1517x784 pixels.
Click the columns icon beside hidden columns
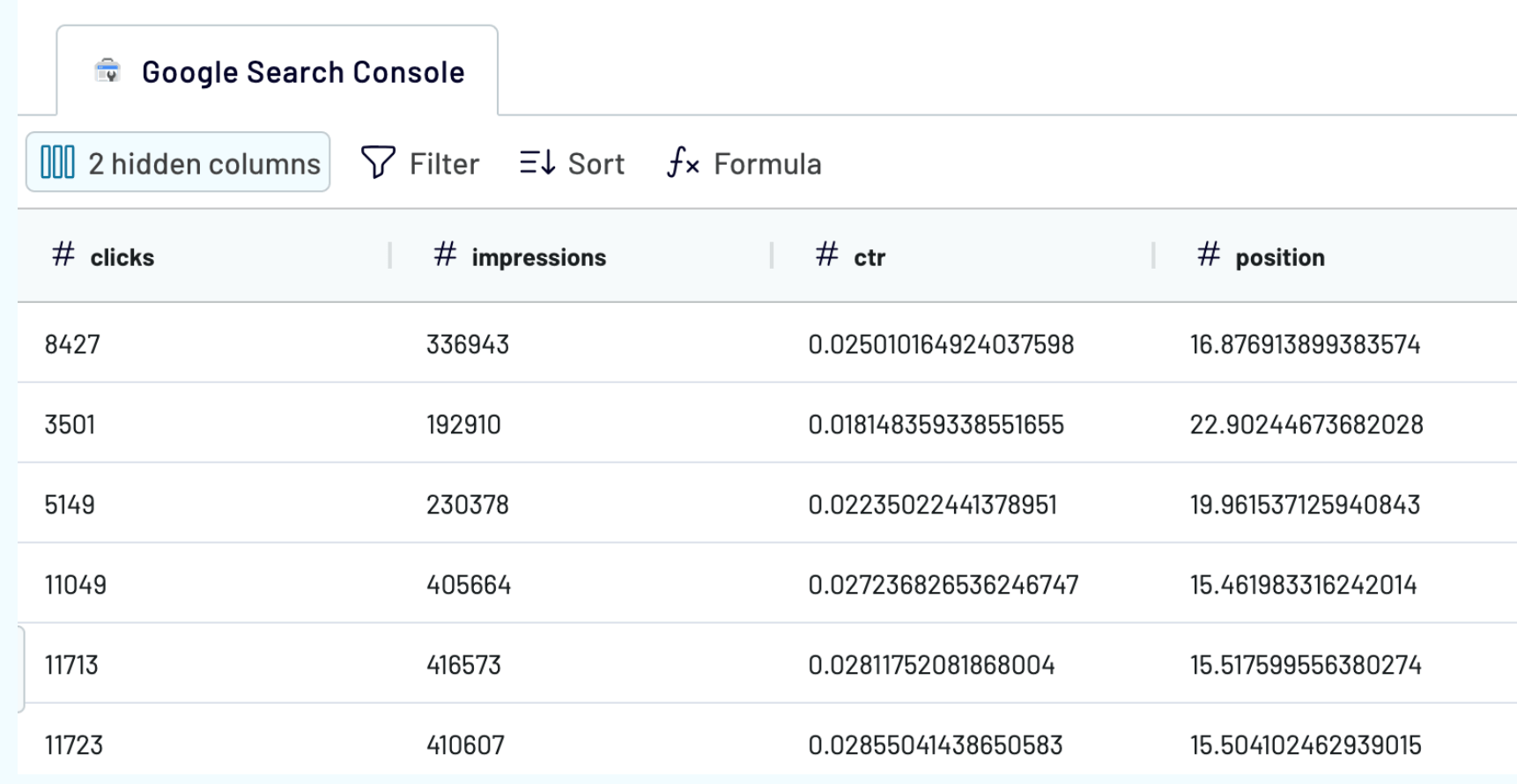click(58, 163)
